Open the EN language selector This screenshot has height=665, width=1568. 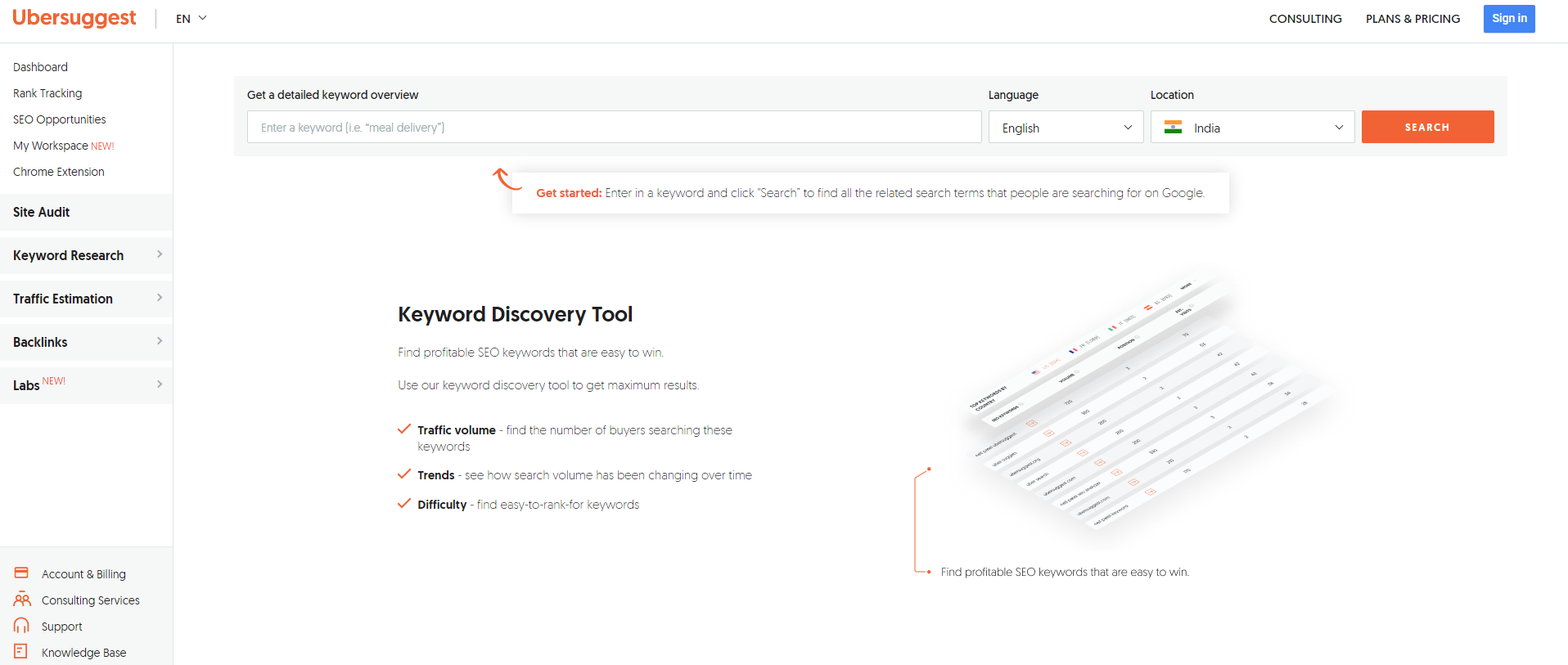(x=191, y=18)
